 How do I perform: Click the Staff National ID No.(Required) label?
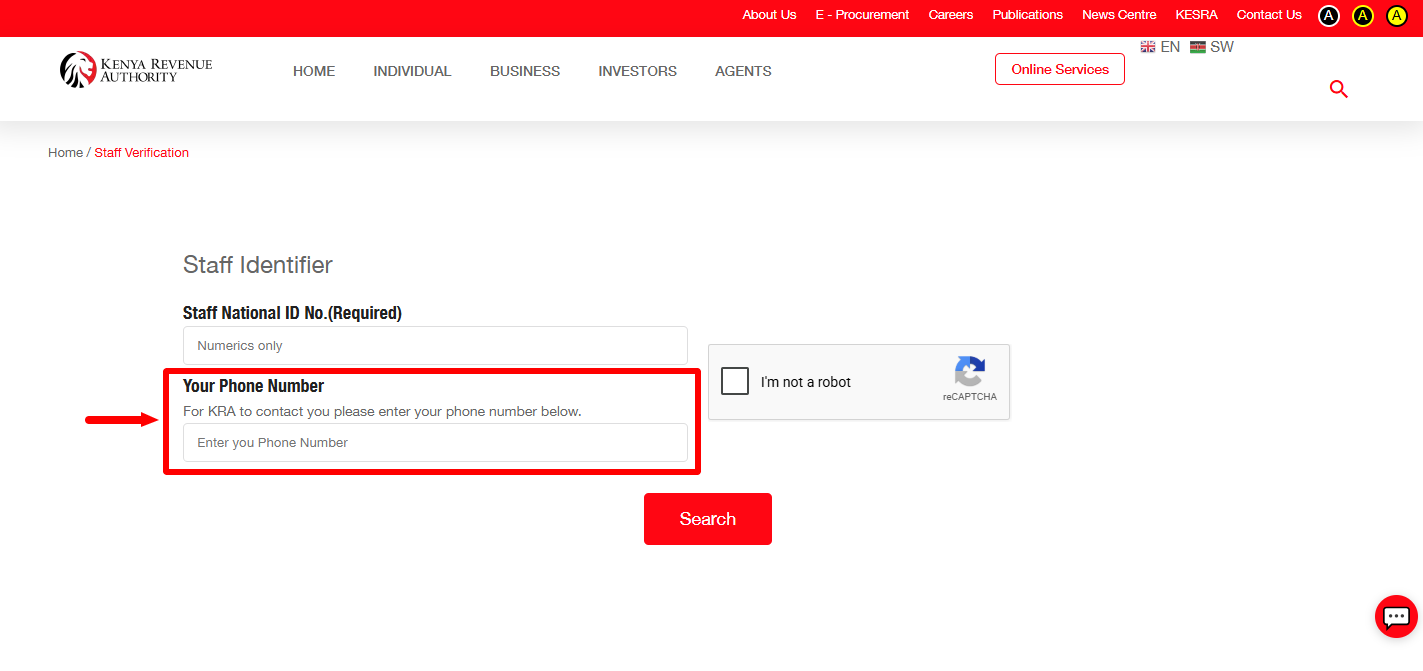pyautogui.click(x=292, y=313)
